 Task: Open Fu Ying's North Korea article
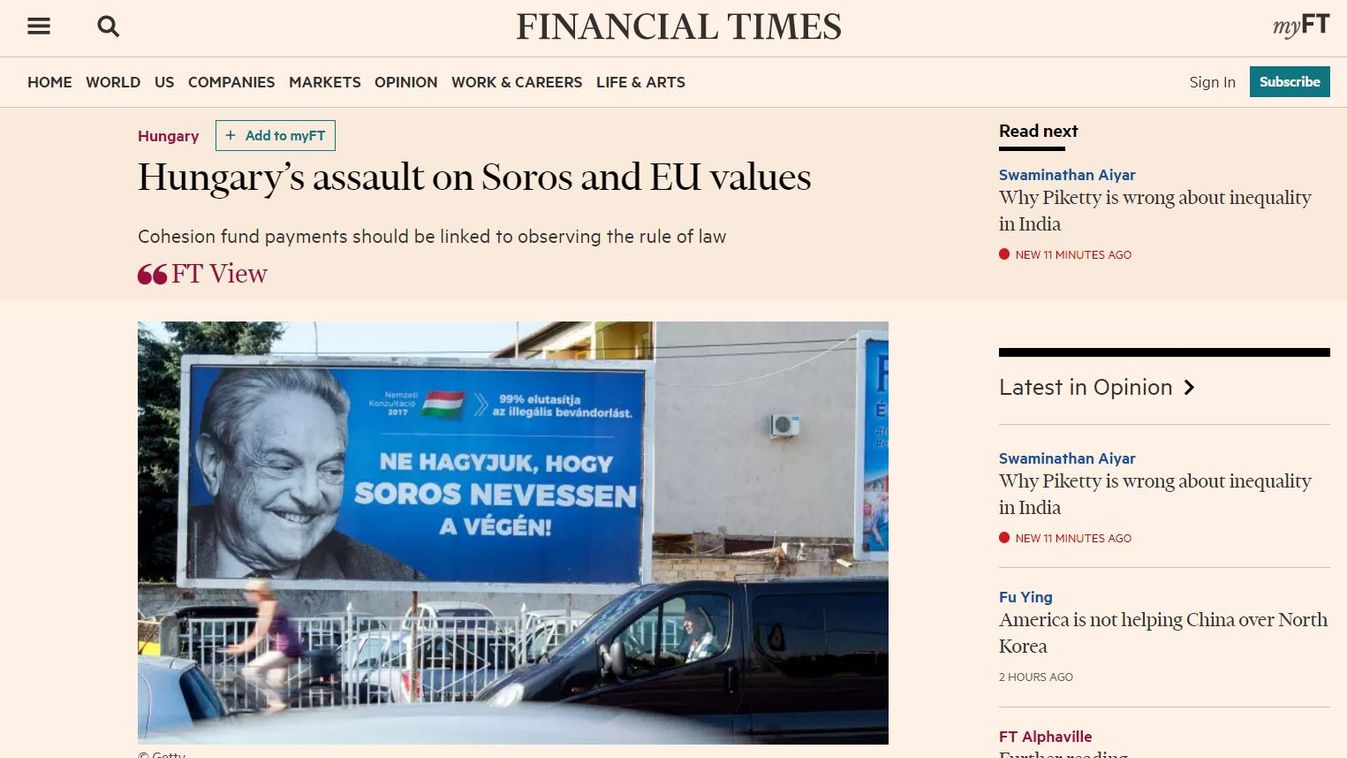click(x=1162, y=633)
